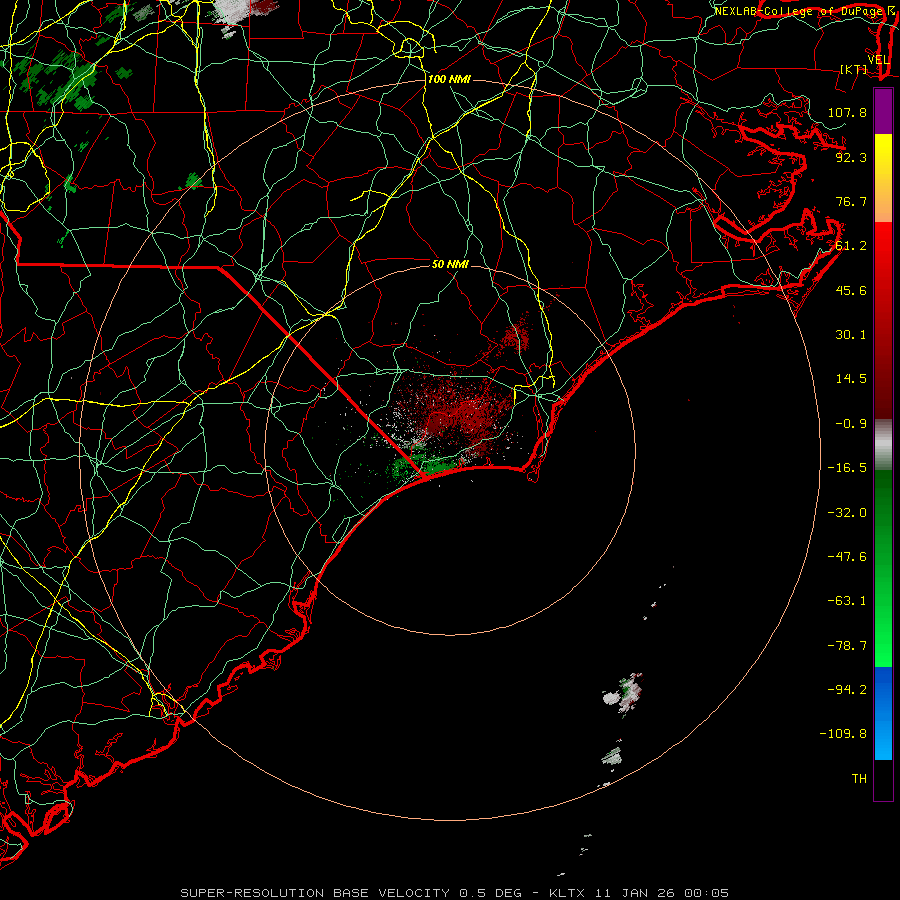Click the 30.1 legend value
Viewport: 900px width, 900px height.
tap(851, 335)
